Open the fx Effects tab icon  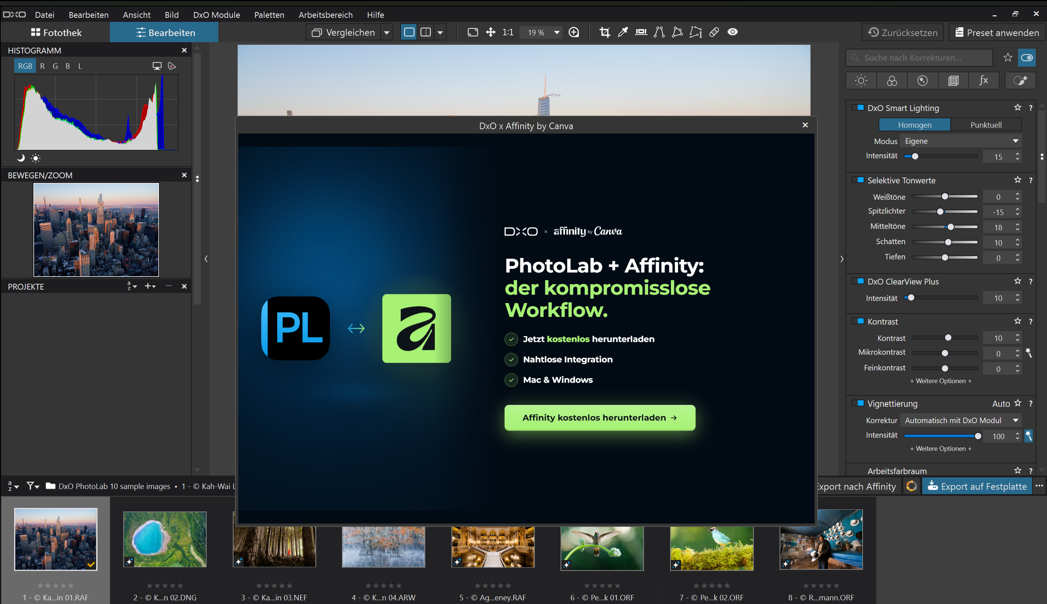984,81
